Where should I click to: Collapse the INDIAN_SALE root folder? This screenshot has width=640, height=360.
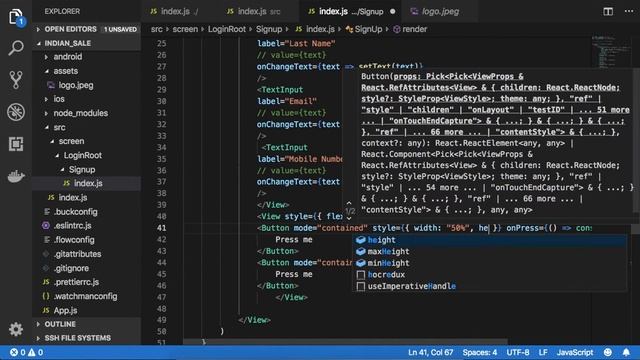tap(87, 43)
